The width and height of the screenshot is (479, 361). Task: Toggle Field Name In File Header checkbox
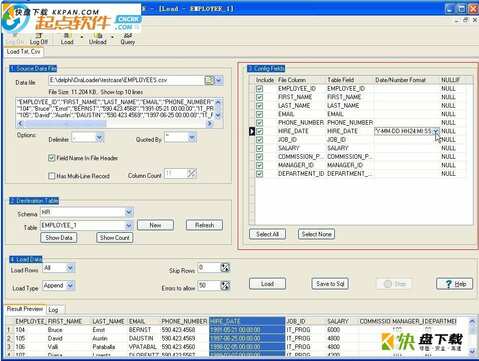tap(52, 158)
